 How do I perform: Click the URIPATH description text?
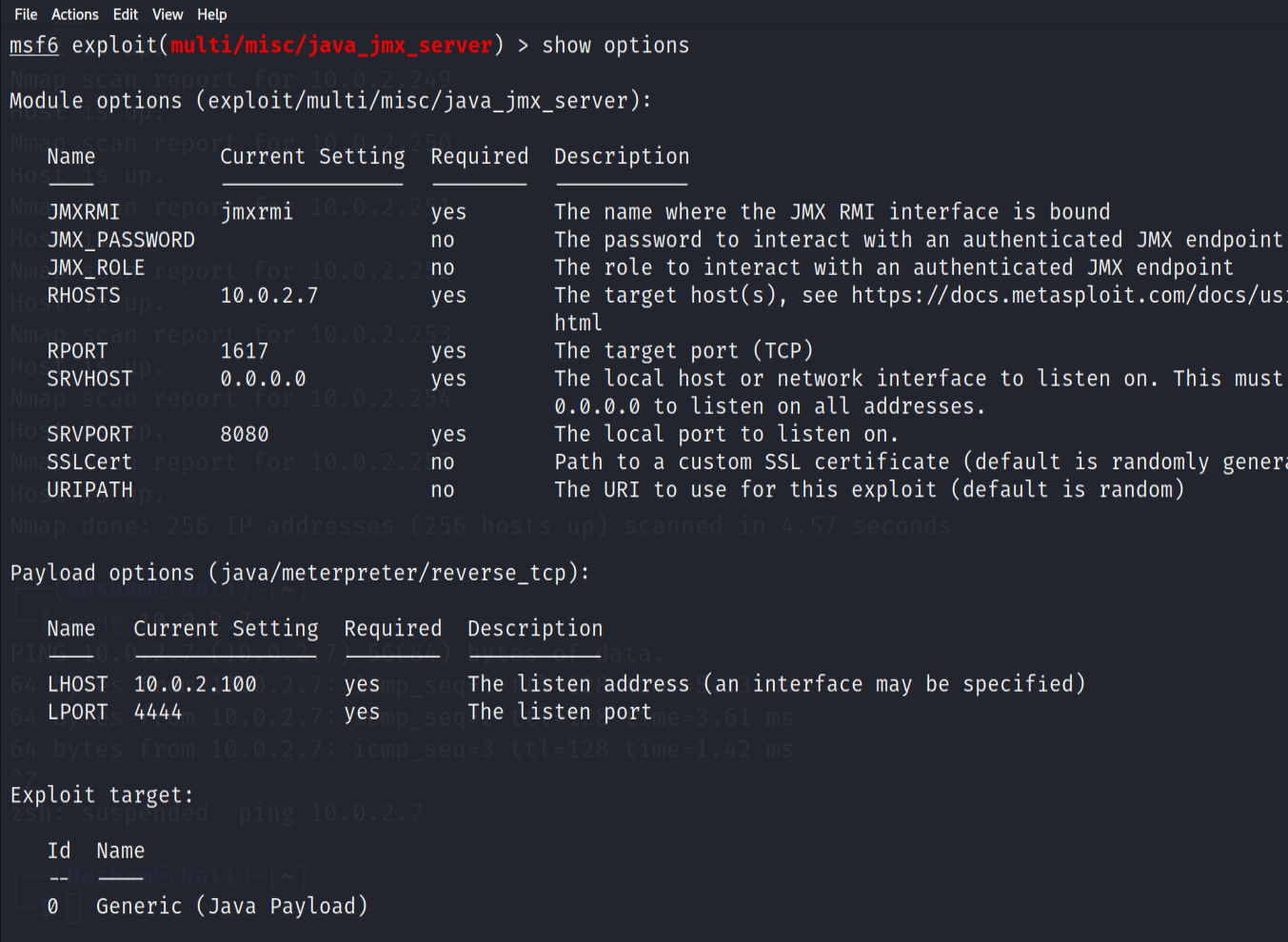tap(869, 490)
